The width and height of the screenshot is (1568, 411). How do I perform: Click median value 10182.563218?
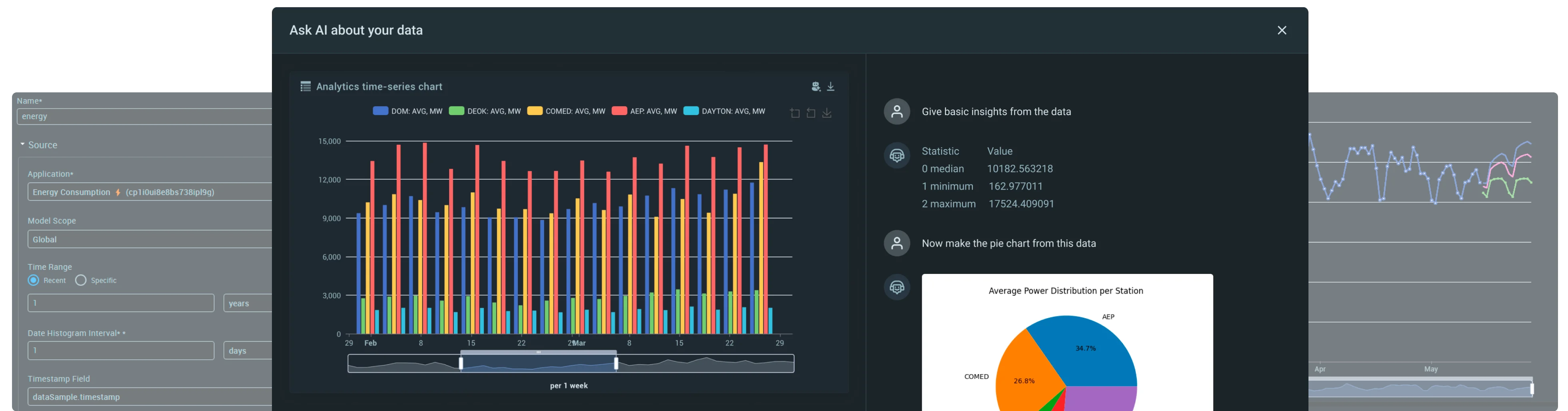point(1020,169)
